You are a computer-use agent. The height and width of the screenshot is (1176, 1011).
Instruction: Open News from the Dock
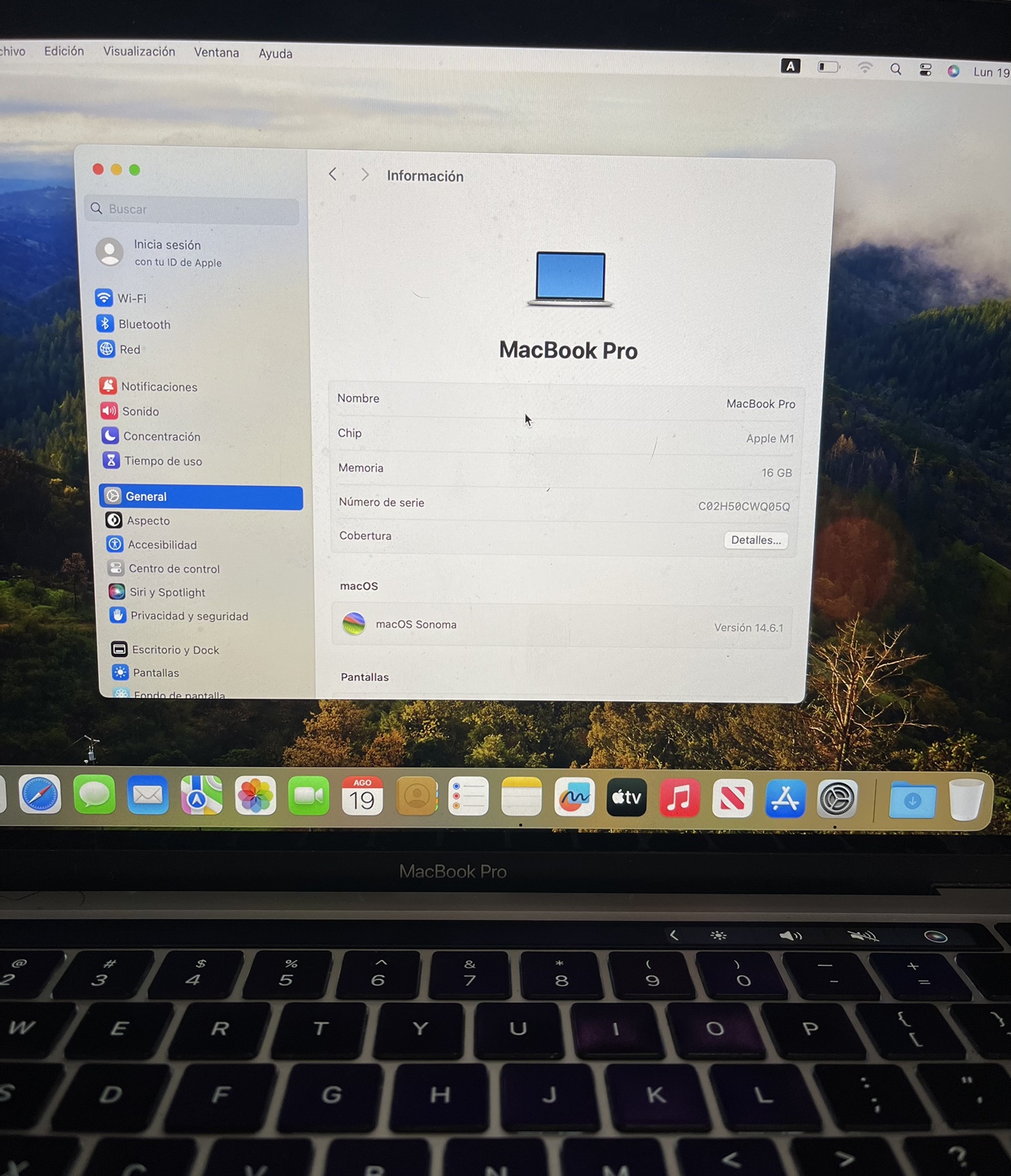(x=732, y=799)
